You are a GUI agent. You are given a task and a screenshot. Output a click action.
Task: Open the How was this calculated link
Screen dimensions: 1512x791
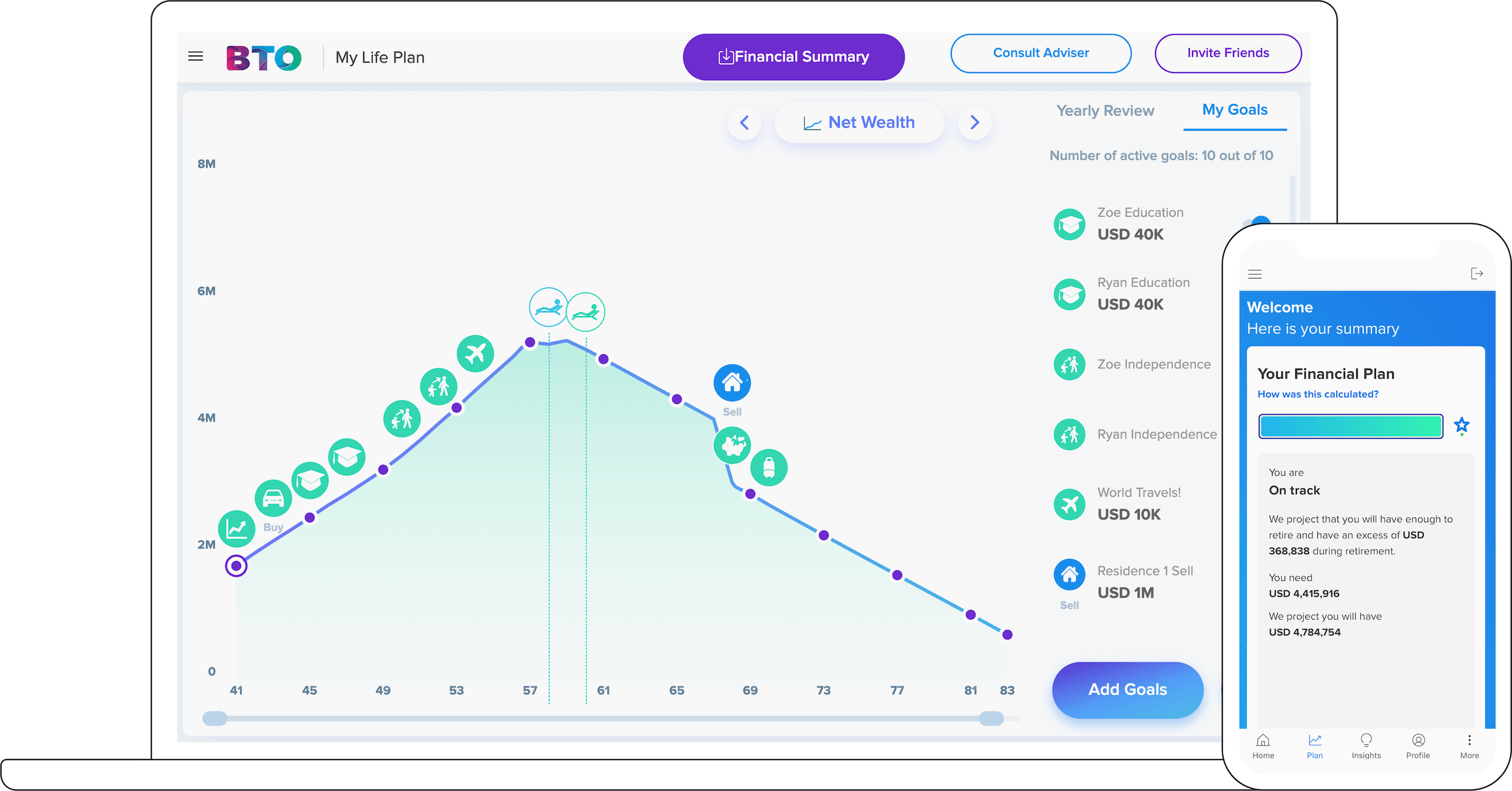tap(1318, 395)
